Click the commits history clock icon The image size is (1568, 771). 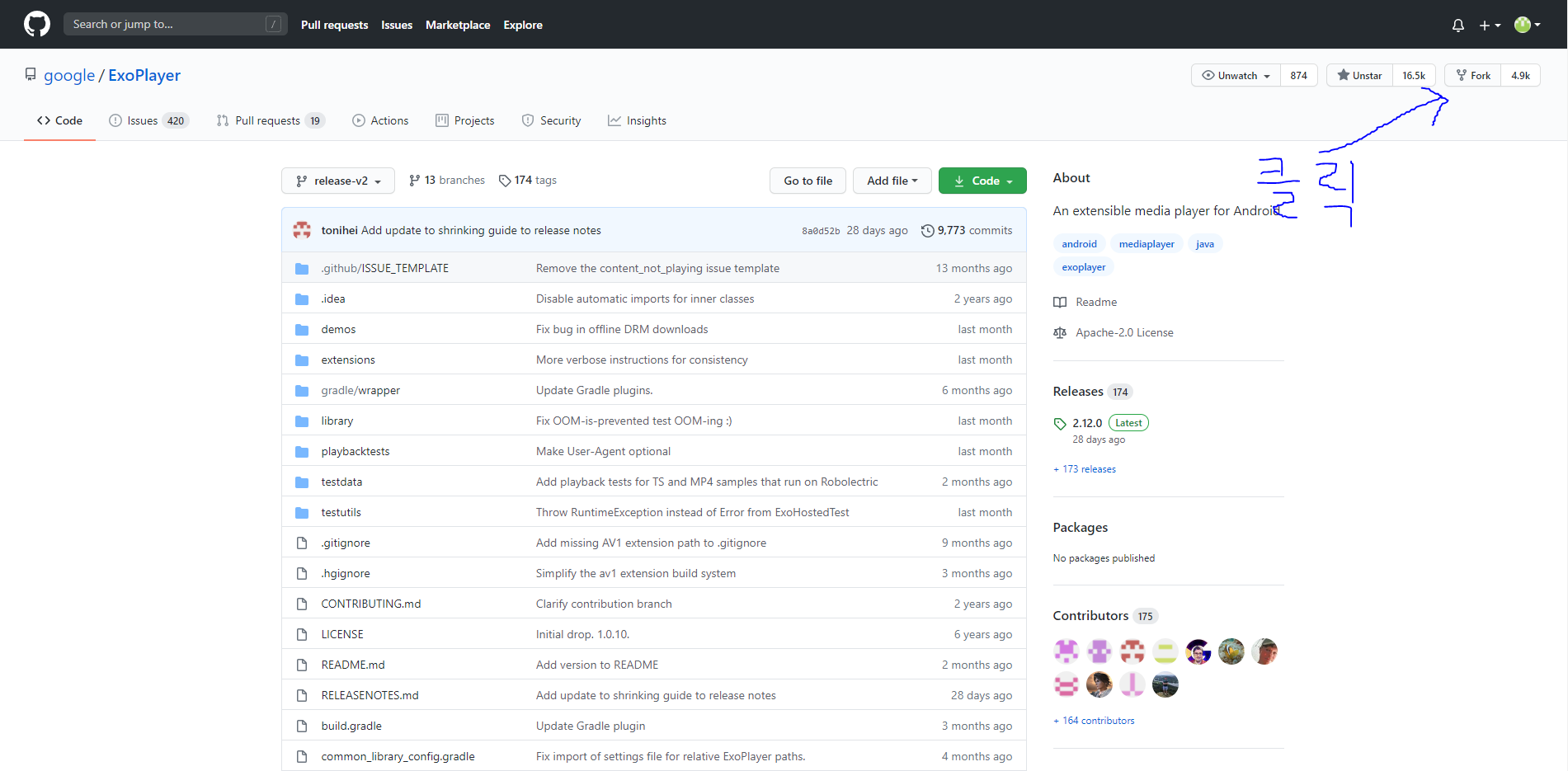pyautogui.click(x=928, y=231)
